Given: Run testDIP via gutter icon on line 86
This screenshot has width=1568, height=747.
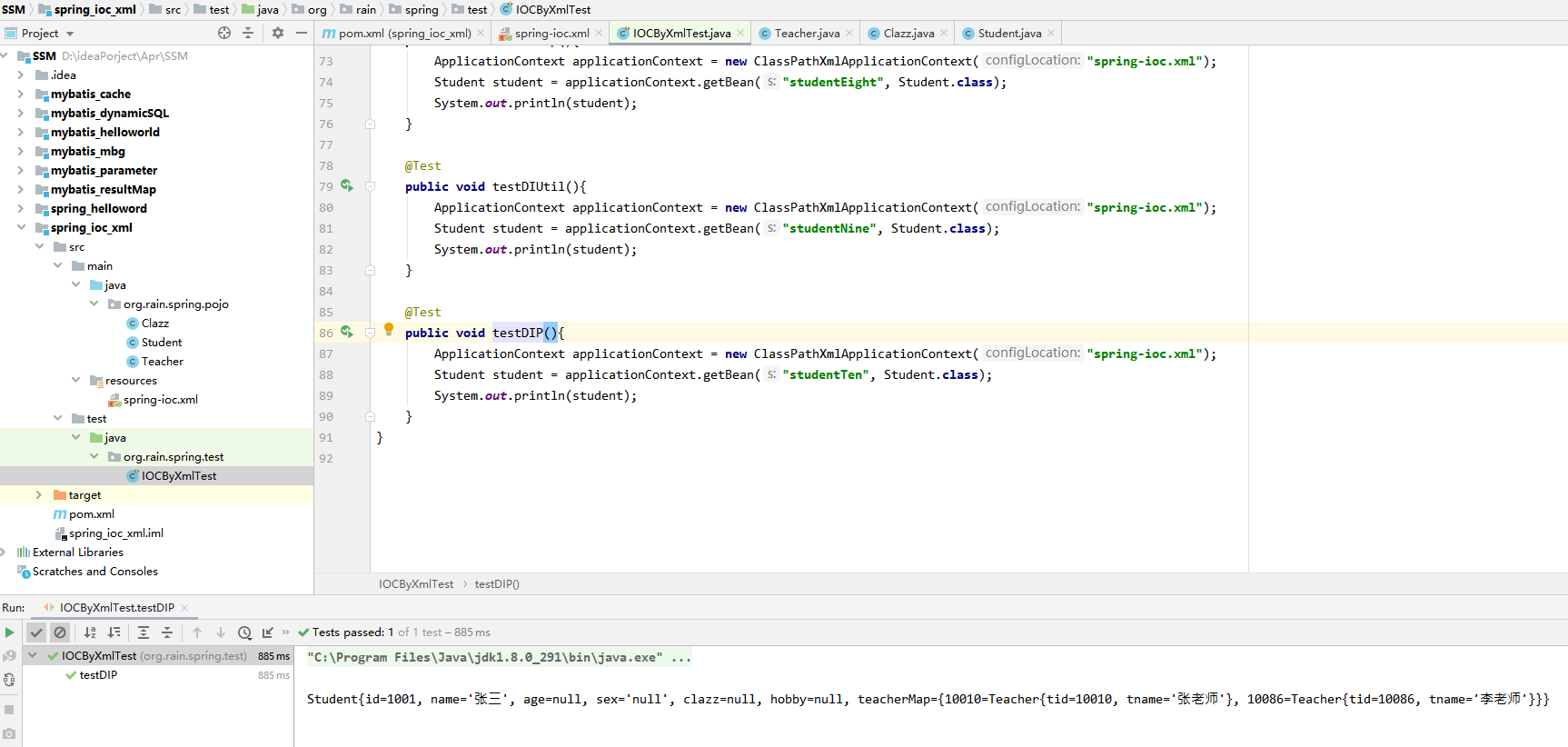Looking at the screenshot, I should [x=347, y=332].
